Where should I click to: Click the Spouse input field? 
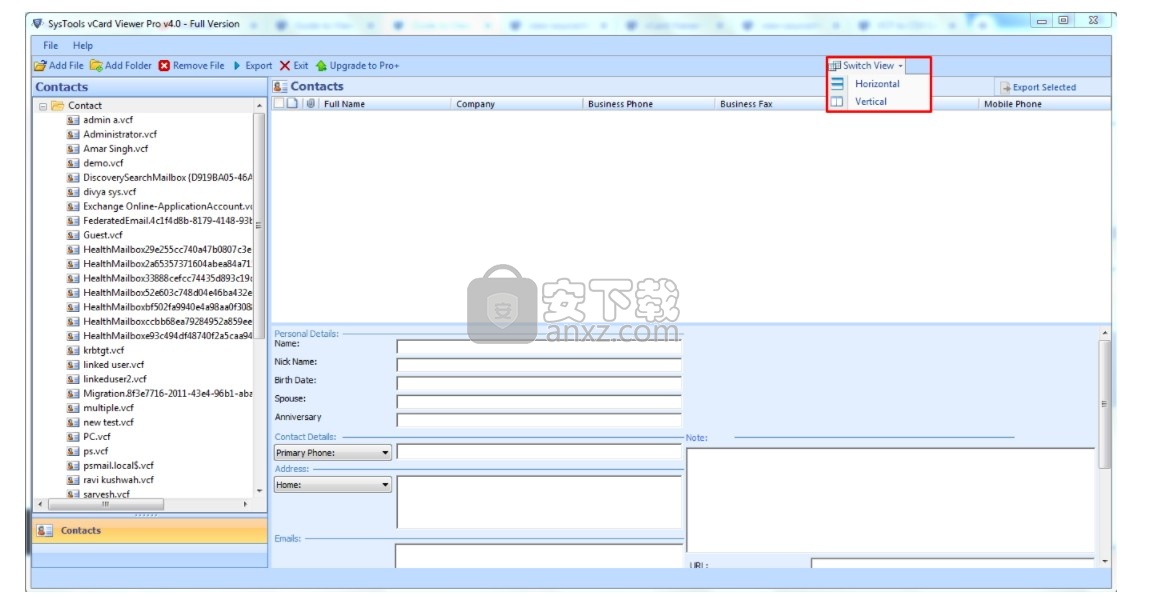tap(539, 401)
